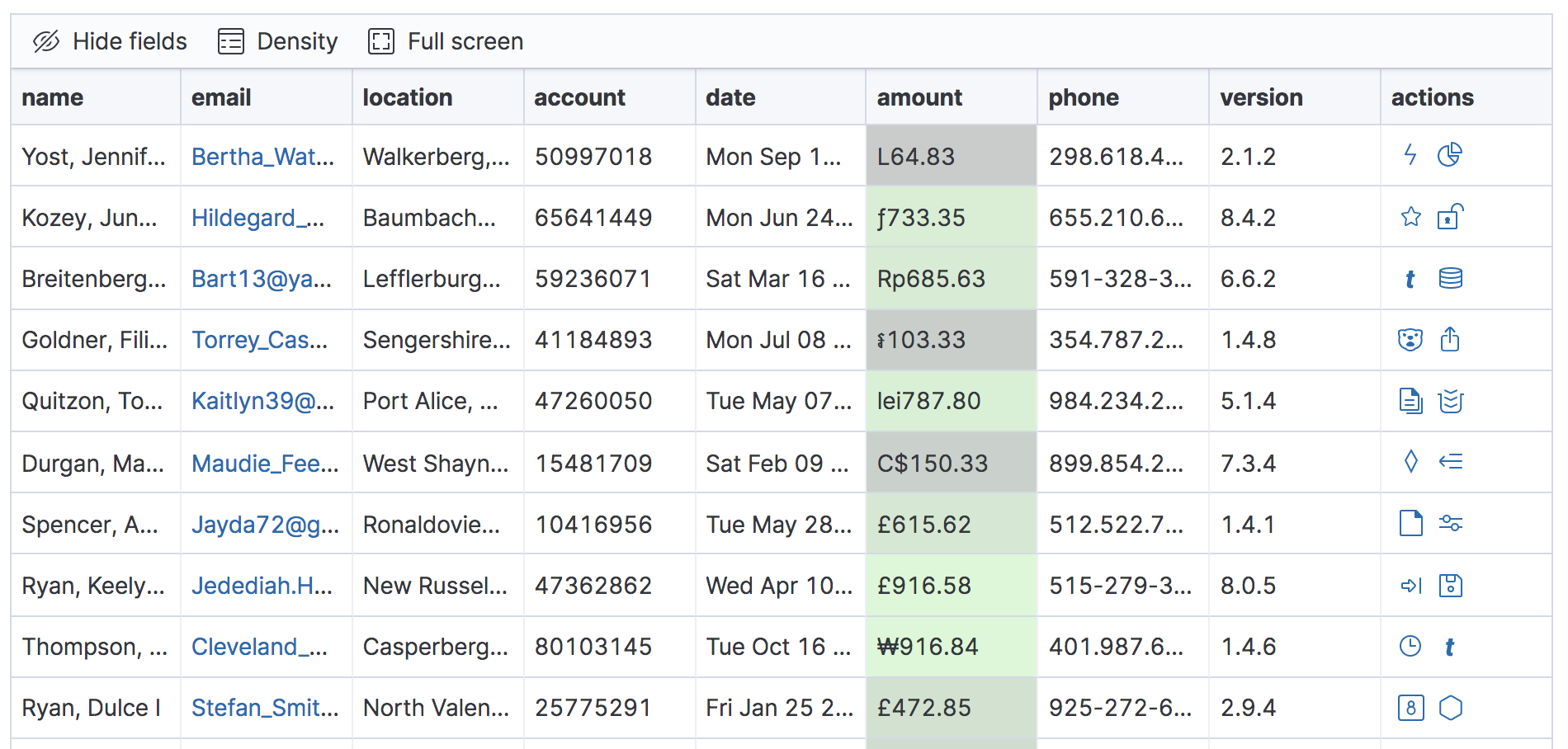Click the outdent list icon in Durgan row
1568x749 pixels.
click(1450, 461)
